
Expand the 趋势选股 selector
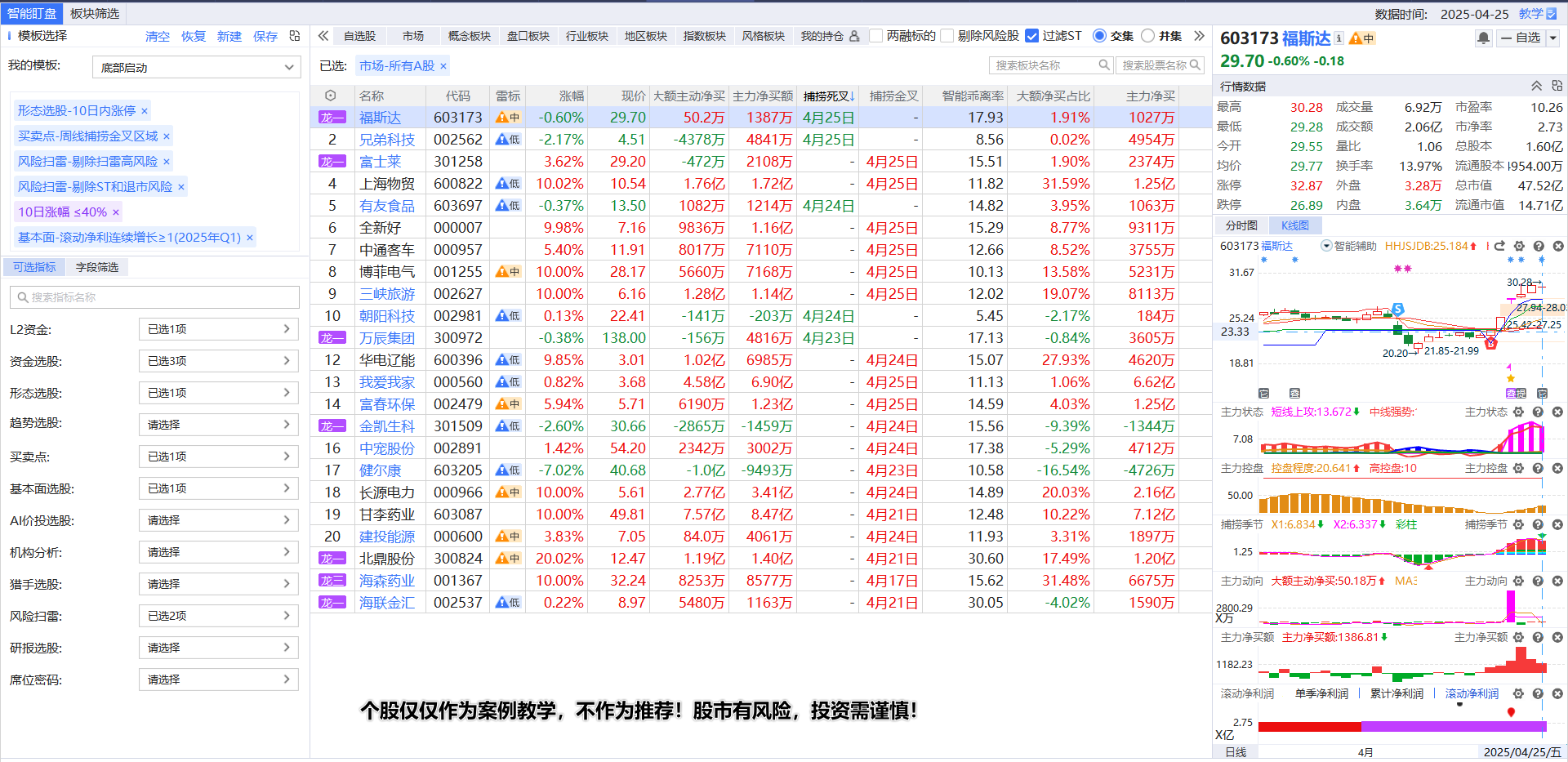219,425
